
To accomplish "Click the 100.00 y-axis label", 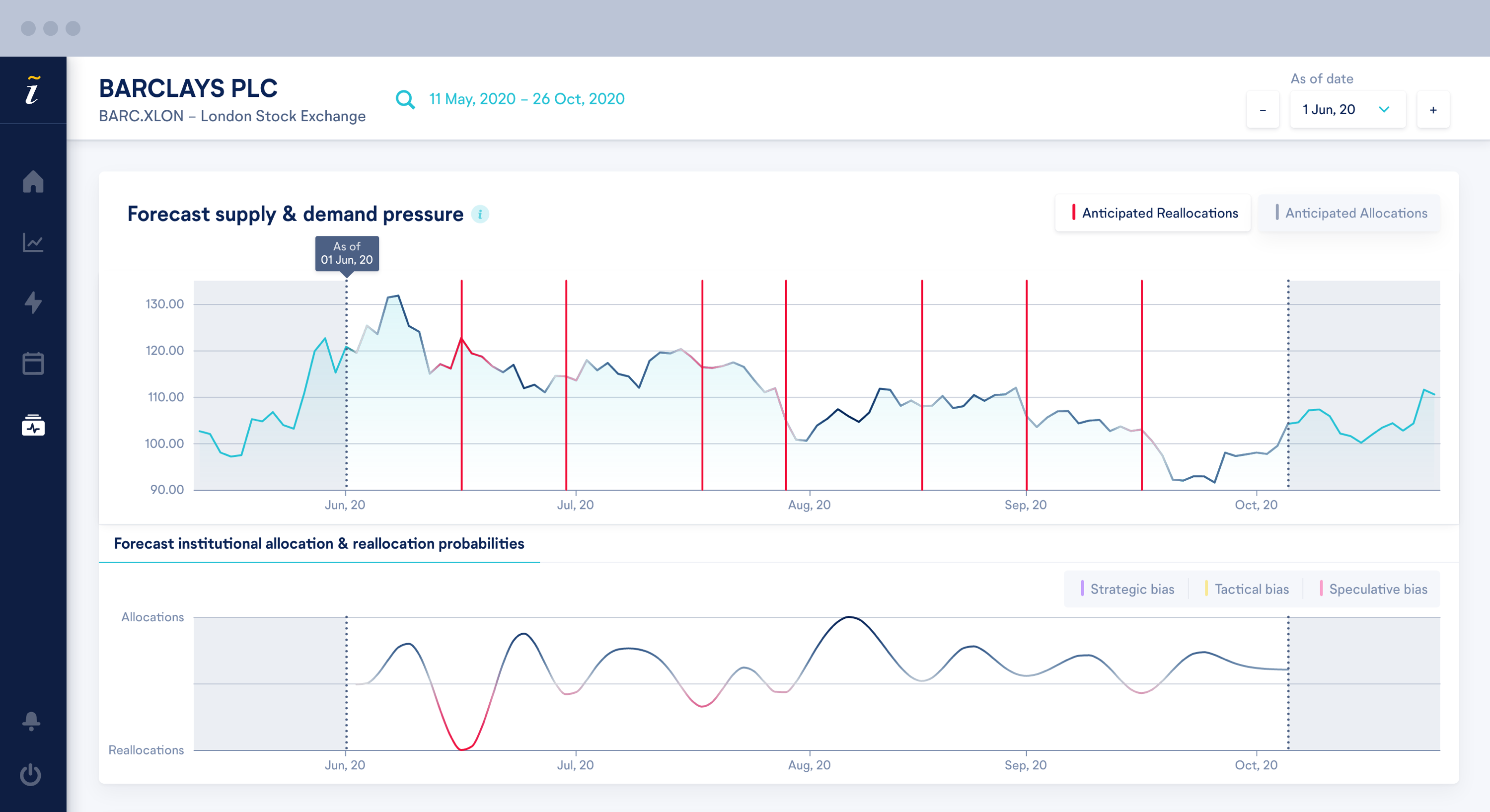I will pyautogui.click(x=164, y=443).
